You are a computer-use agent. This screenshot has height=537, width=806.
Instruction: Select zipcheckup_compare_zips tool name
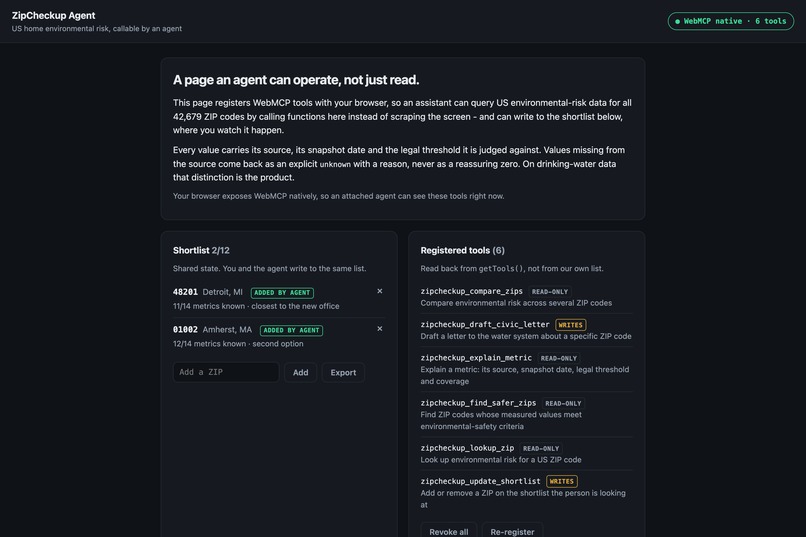coord(471,291)
